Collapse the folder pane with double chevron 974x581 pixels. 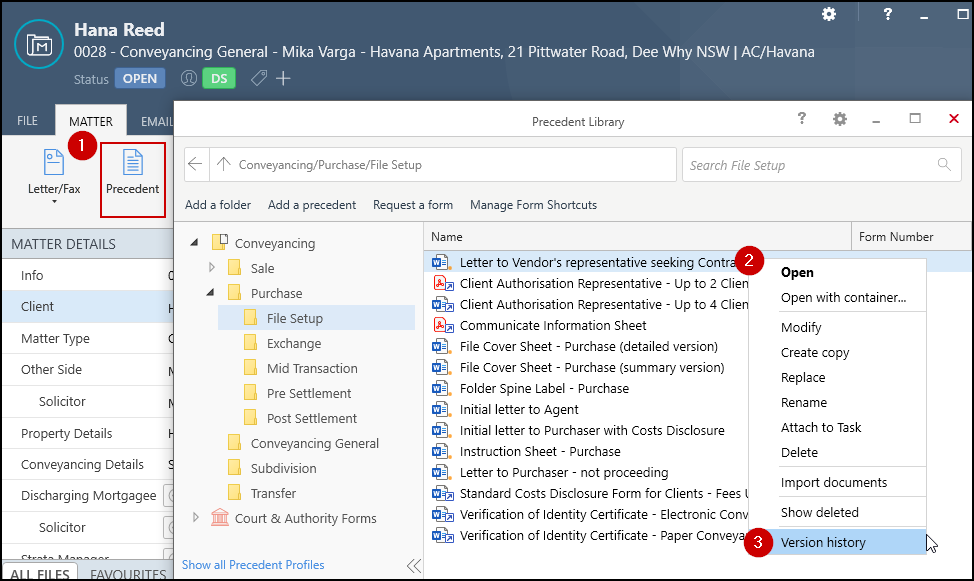point(413,566)
